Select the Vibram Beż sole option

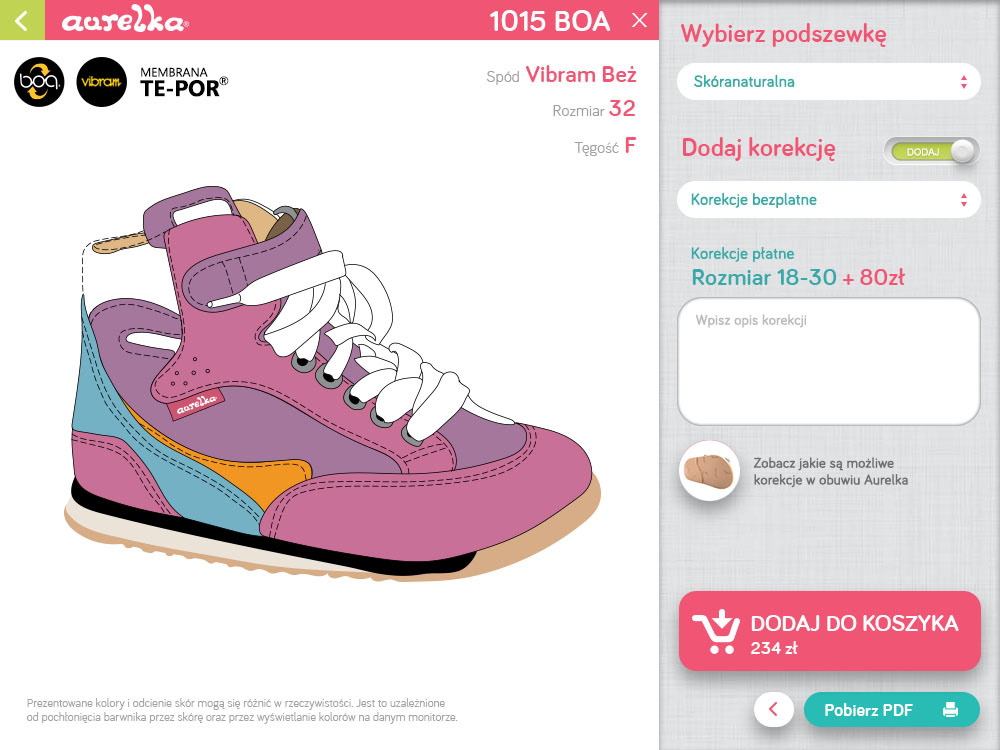point(581,75)
